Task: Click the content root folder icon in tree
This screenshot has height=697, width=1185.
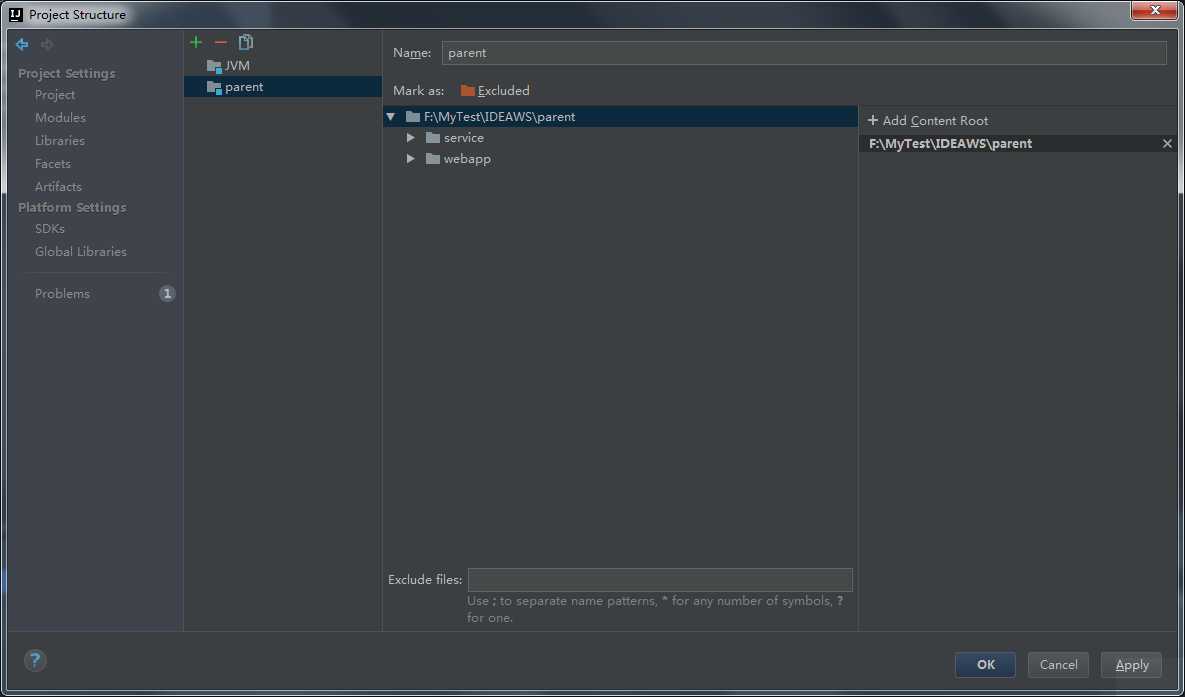Action: point(413,116)
